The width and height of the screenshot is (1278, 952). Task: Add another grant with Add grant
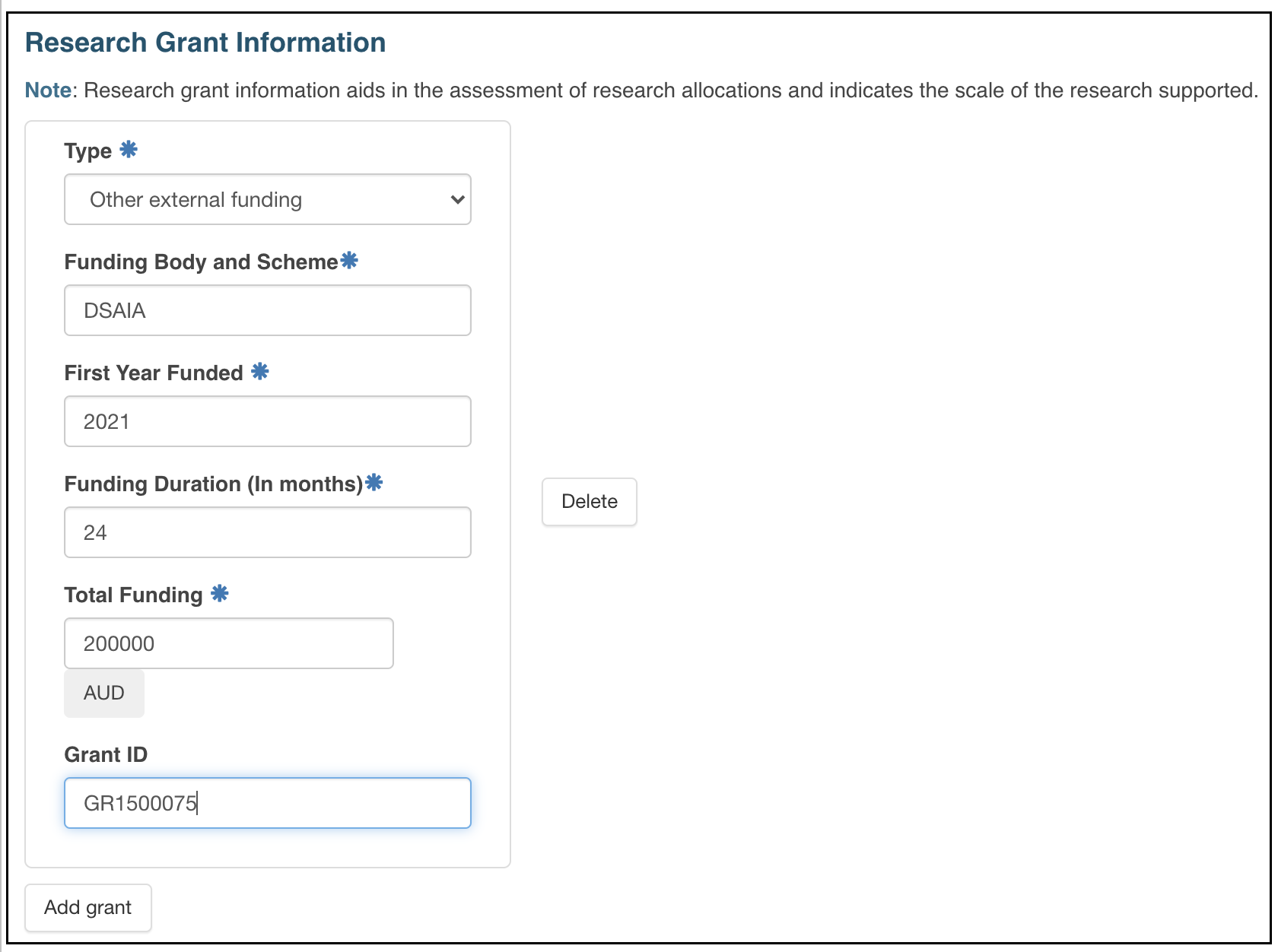88,908
